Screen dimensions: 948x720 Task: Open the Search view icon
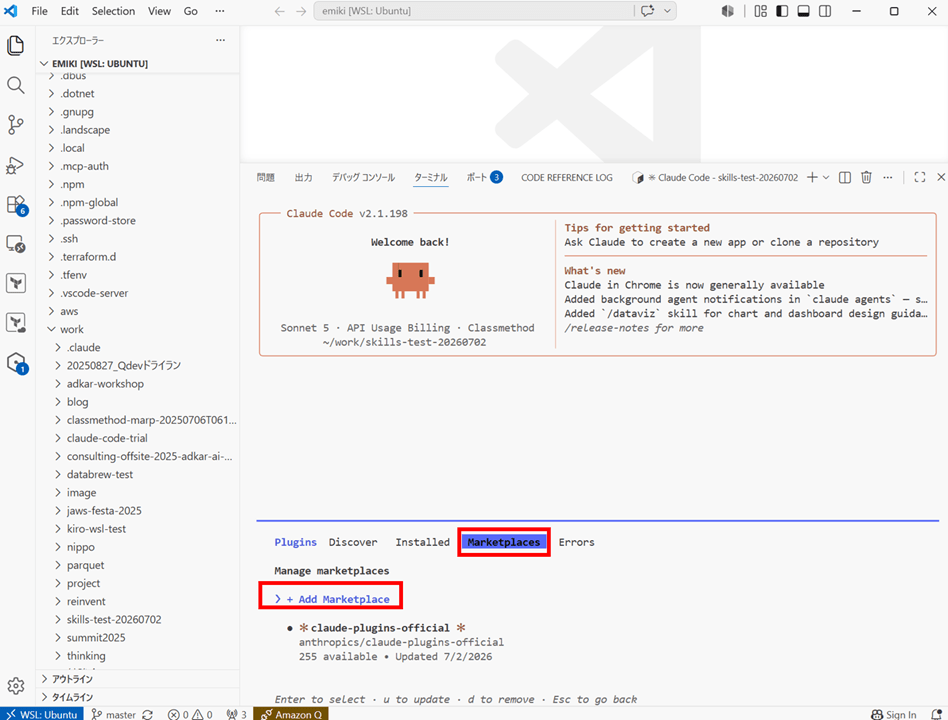(x=16, y=85)
